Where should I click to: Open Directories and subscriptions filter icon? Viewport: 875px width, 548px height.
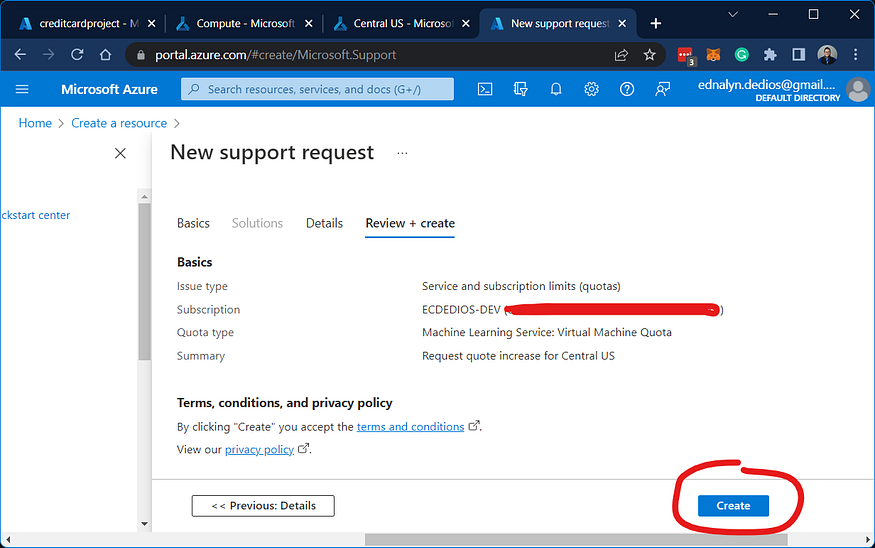[520, 89]
